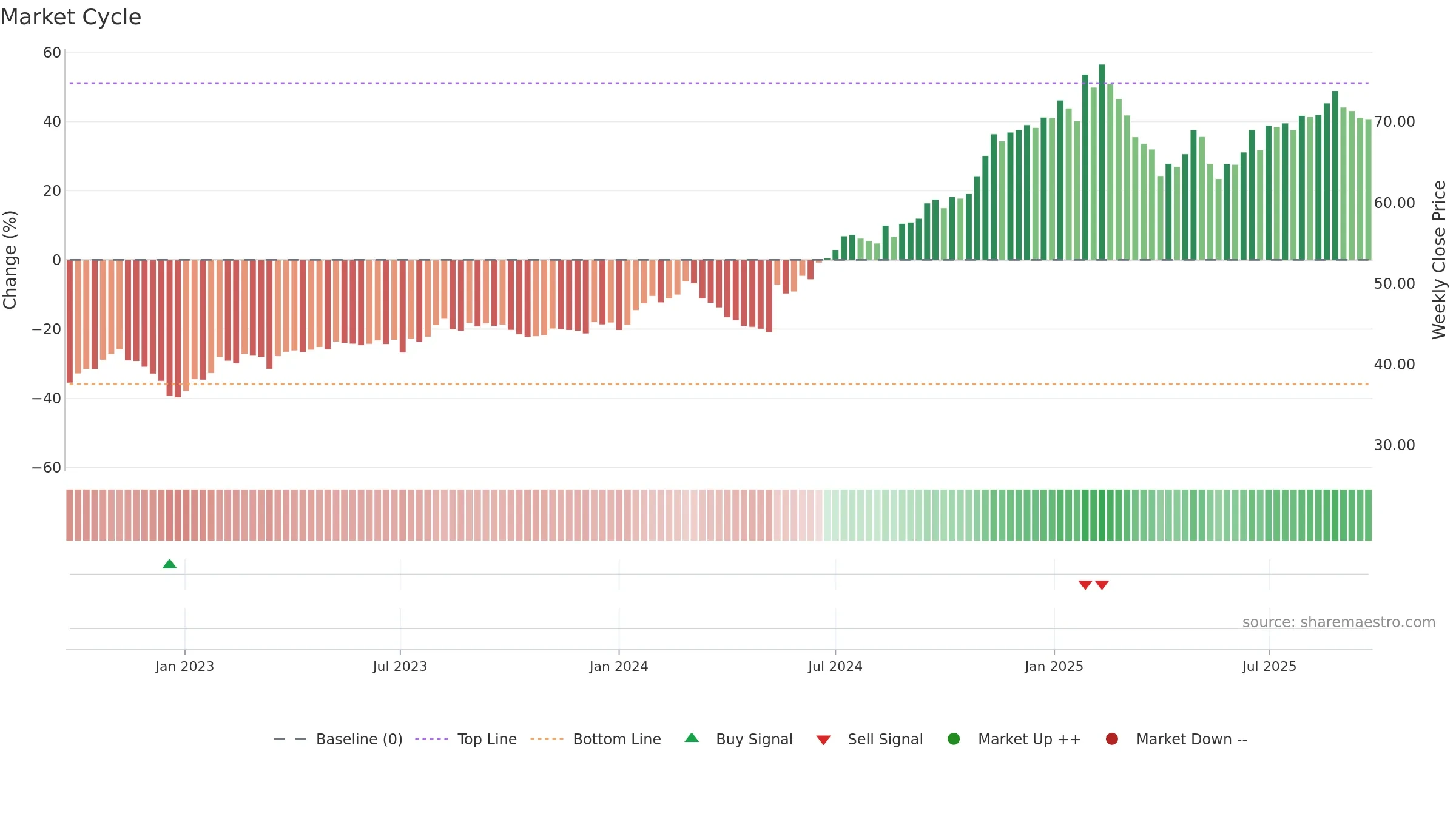The width and height of the screenshot is (1456, 819).
Task: Toggle the Baseline (0) legend entry
Action: click(x=338, y=739)
